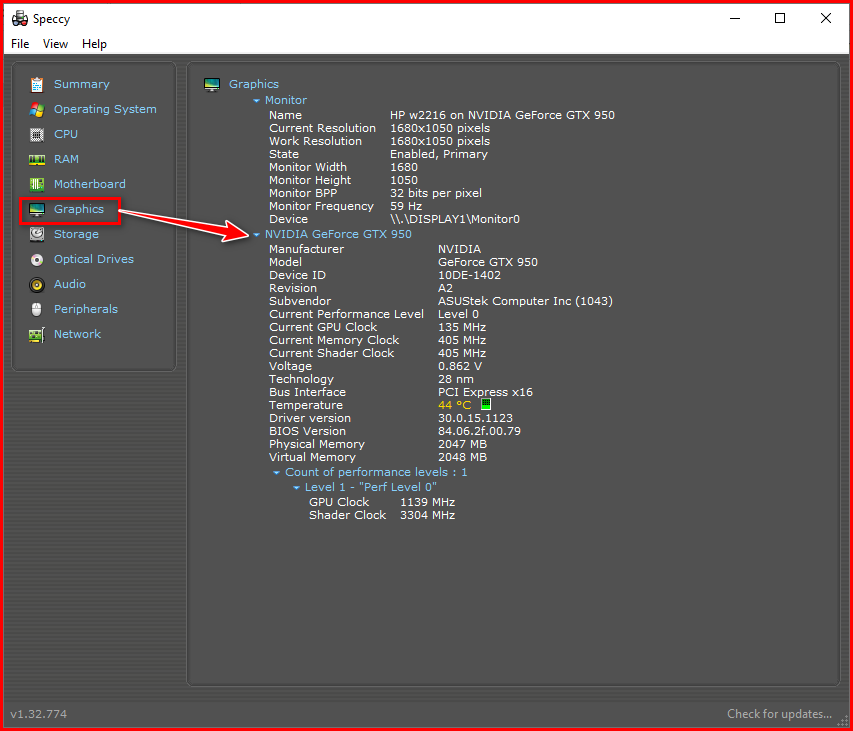Open the Network section

(x=77, y=334)
